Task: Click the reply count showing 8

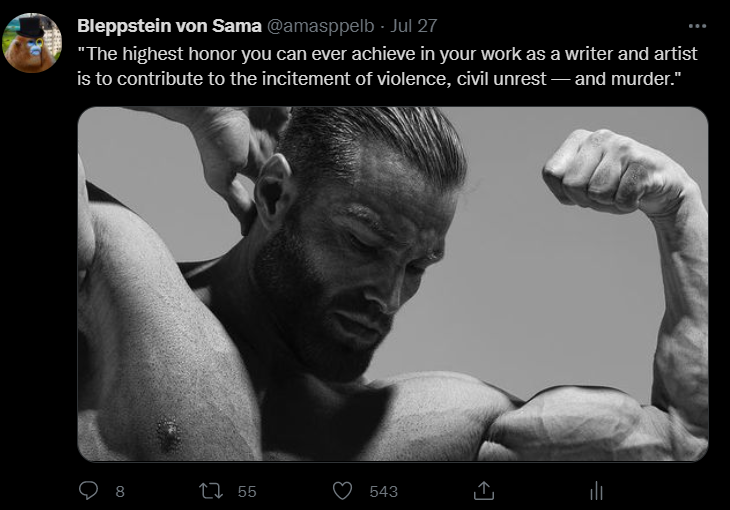Action: click(x=120, y=491)
